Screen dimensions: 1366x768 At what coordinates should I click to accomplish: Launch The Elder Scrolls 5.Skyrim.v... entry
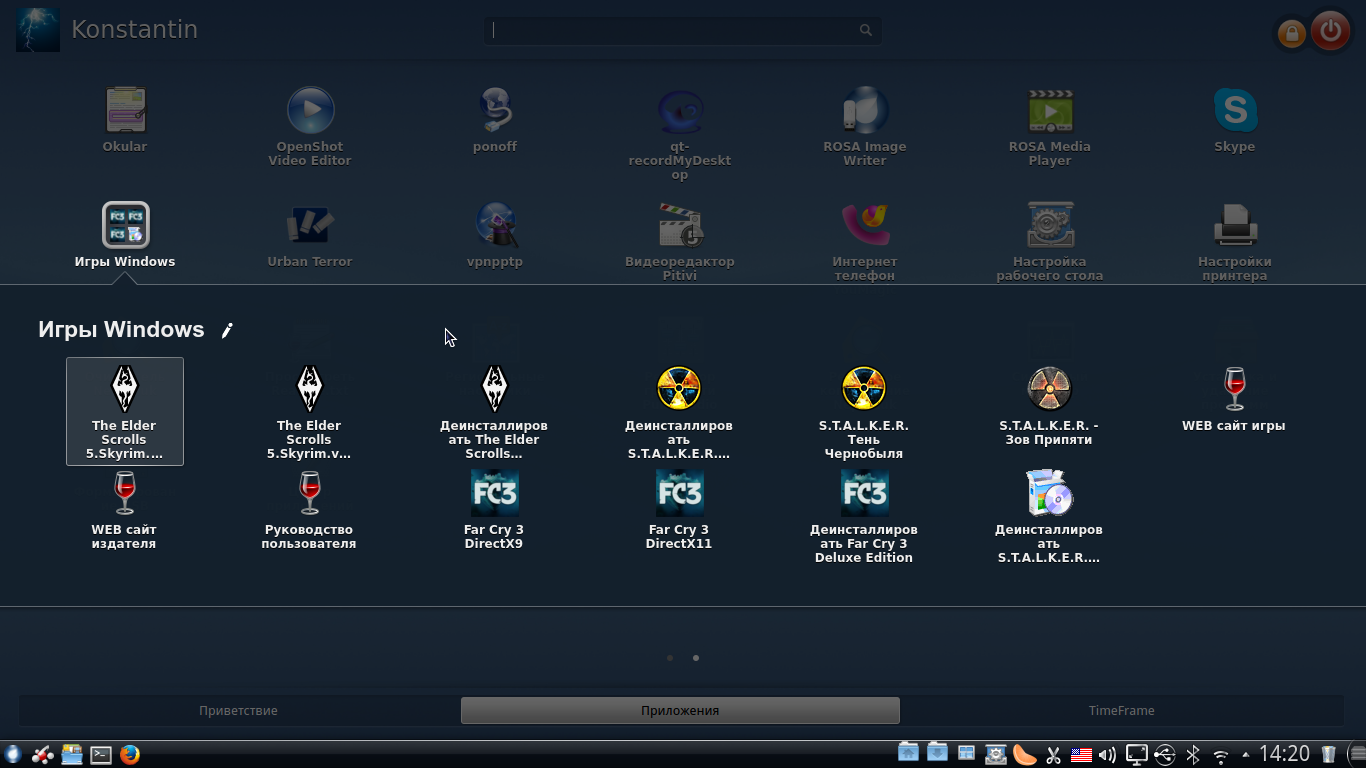310,411
